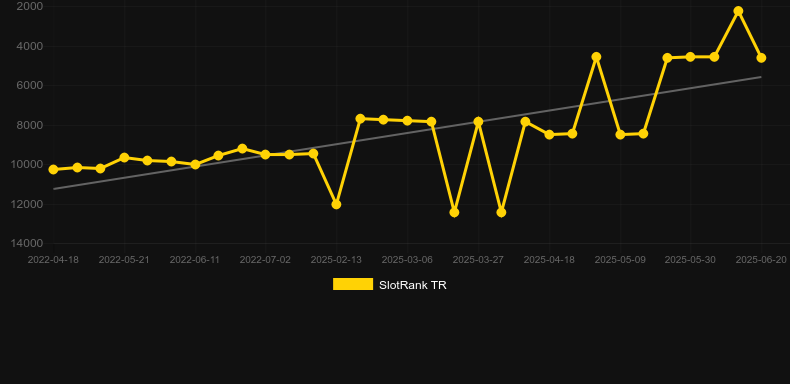
Task: Select the data point above 2022-07-02
Action: pos(266,154)
